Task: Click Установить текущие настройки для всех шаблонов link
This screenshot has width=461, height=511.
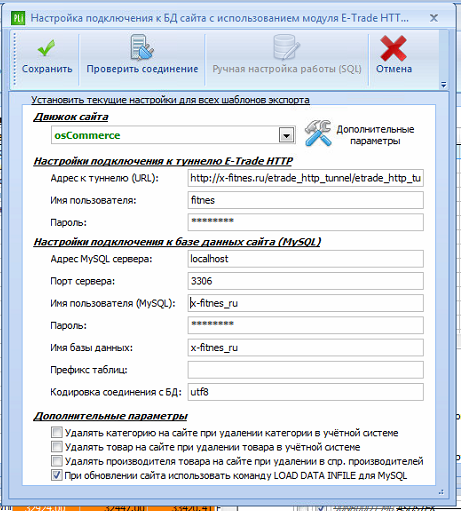Action: (170, 100)
